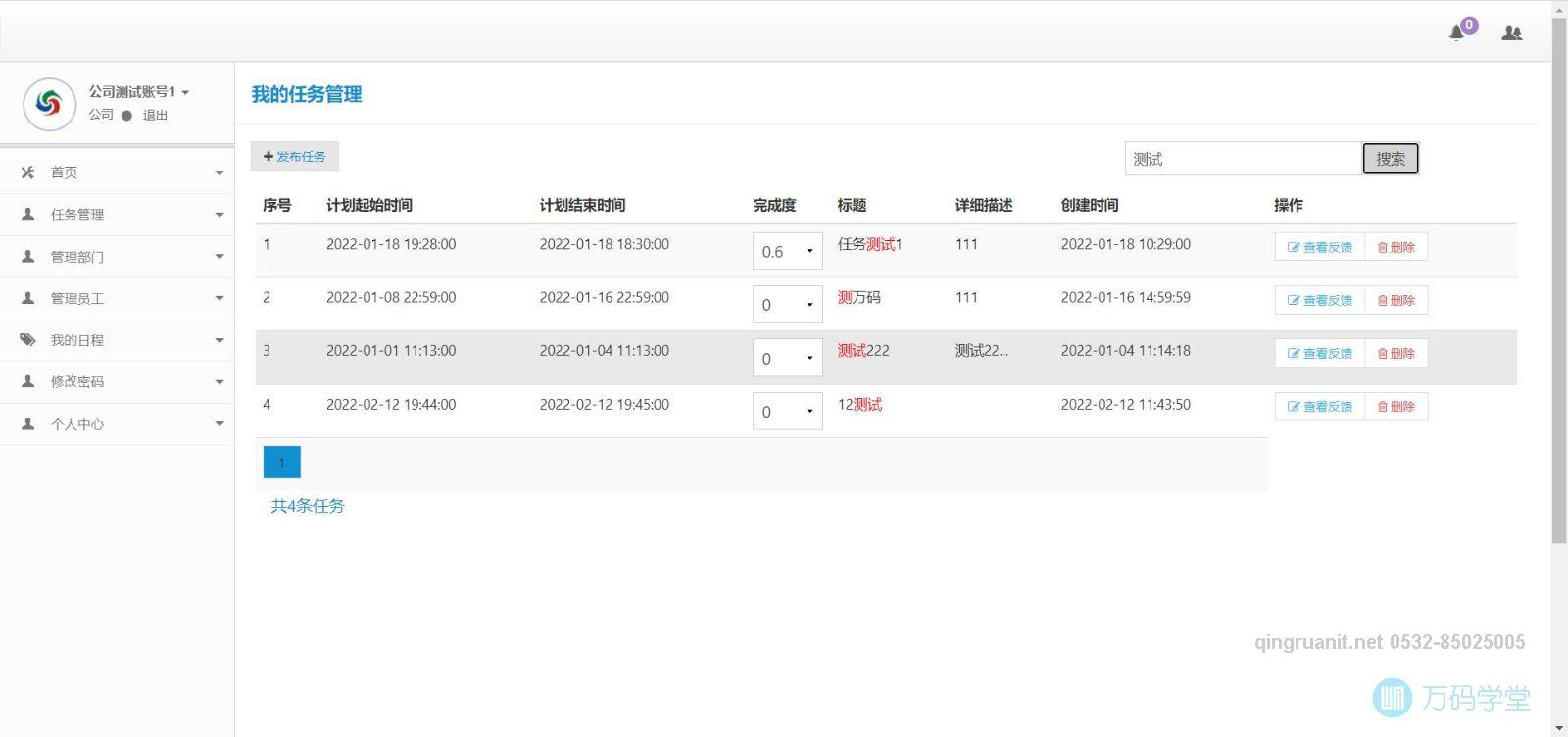The image size is (1568, 737).
Task: Open the 管理员工 sidebar menu
Action: [118, 298]
